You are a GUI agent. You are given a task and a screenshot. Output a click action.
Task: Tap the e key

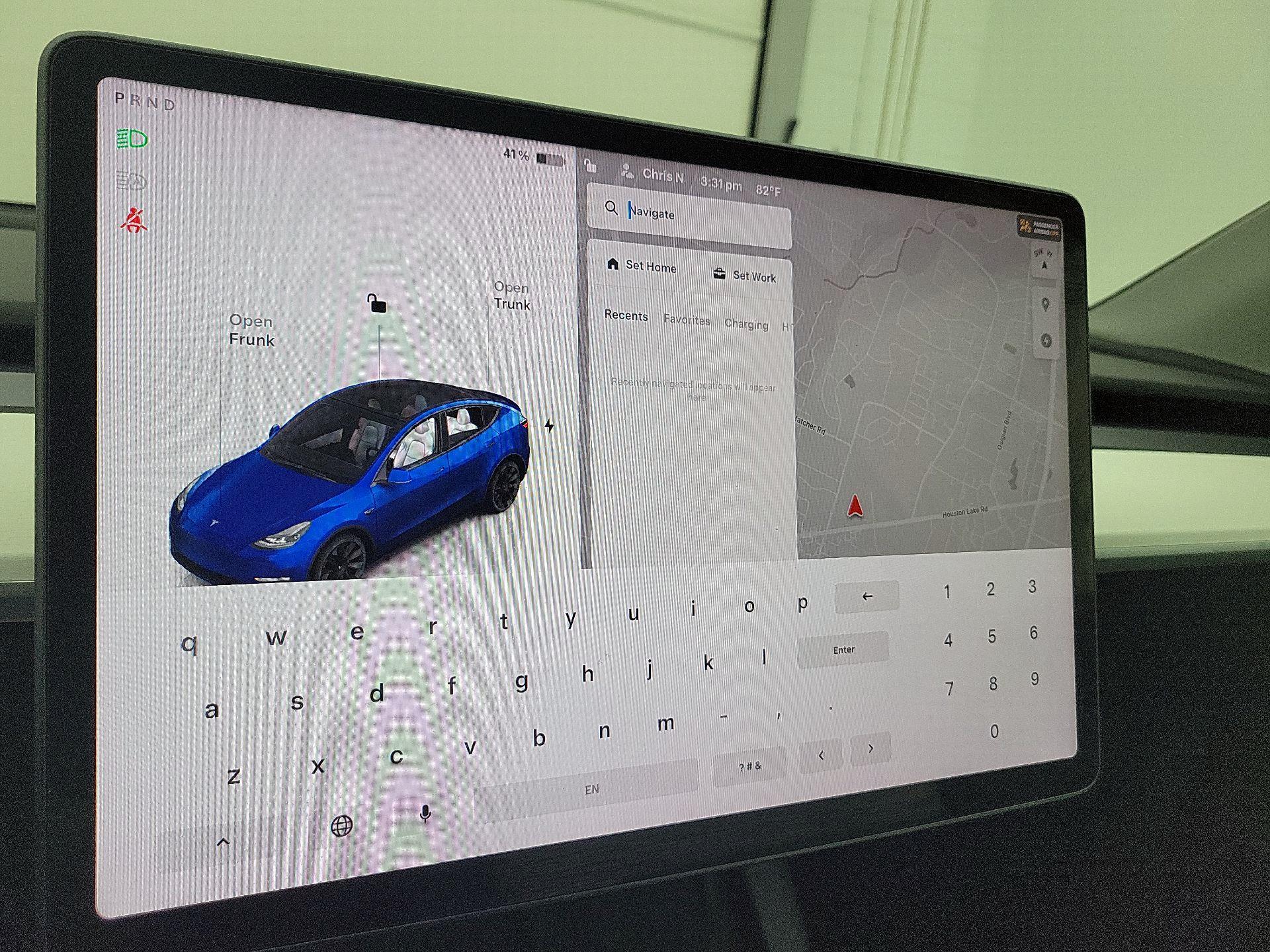[357, 632]
